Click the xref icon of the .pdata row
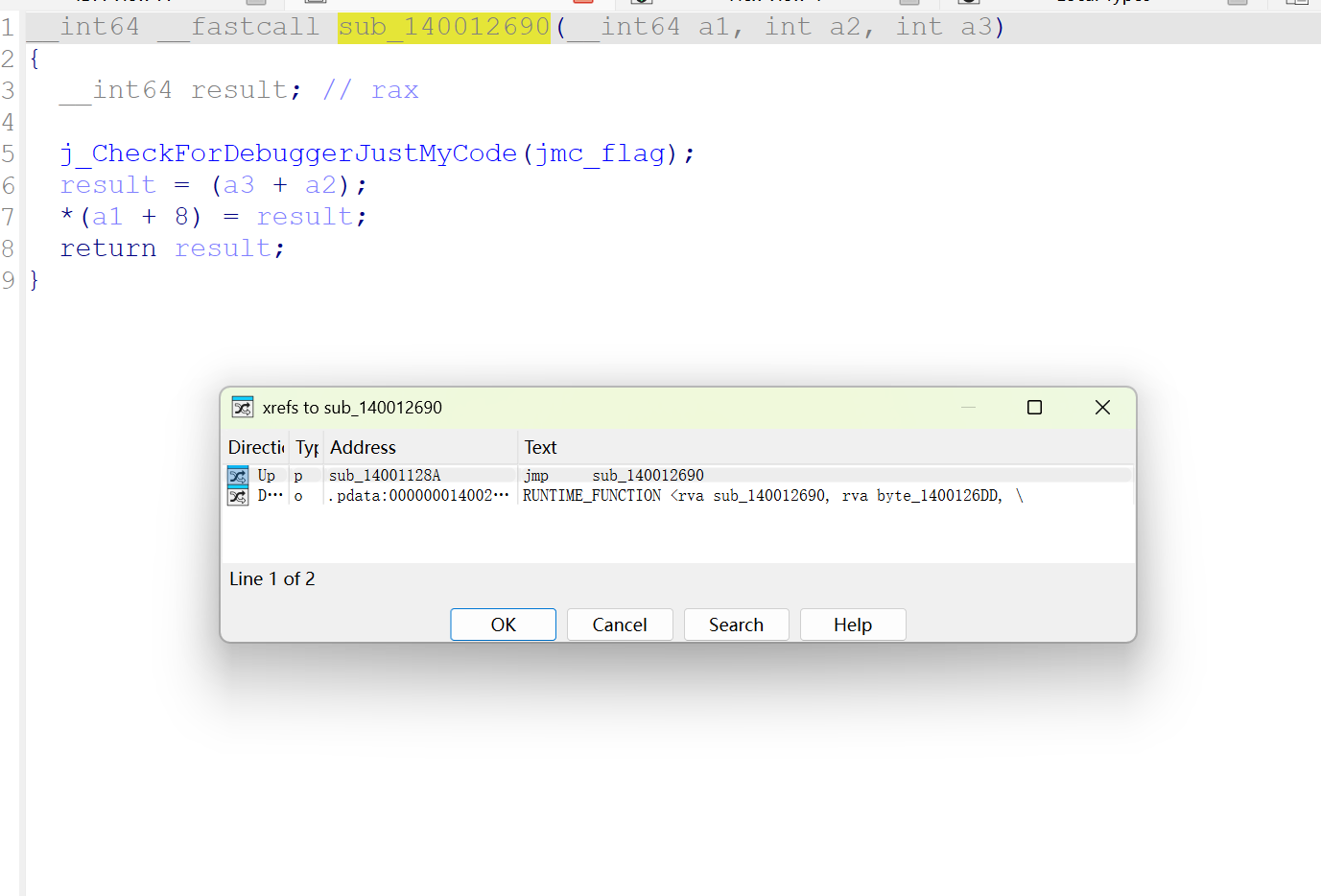 (x=238, y=496)
